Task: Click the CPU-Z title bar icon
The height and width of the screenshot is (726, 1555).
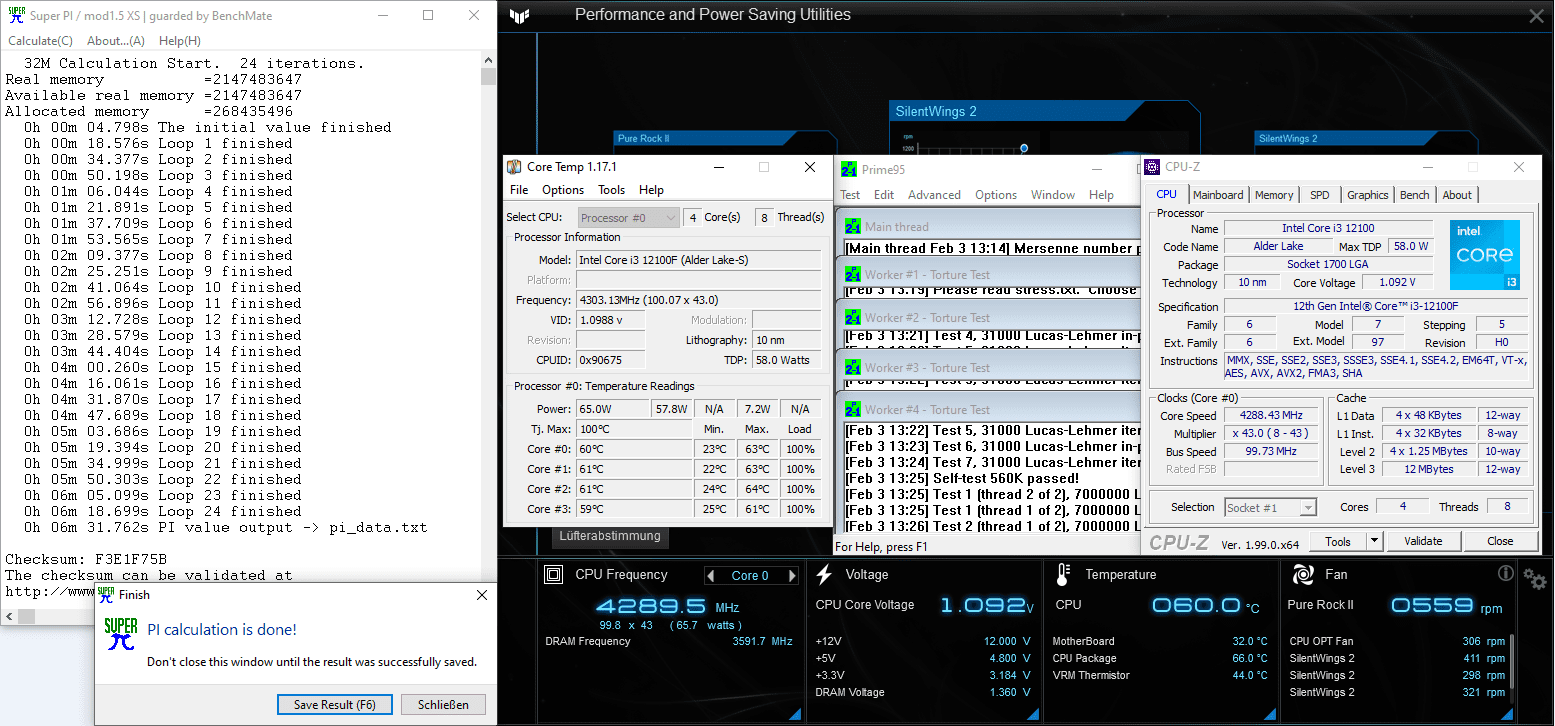Action: tap(1152, 167)
